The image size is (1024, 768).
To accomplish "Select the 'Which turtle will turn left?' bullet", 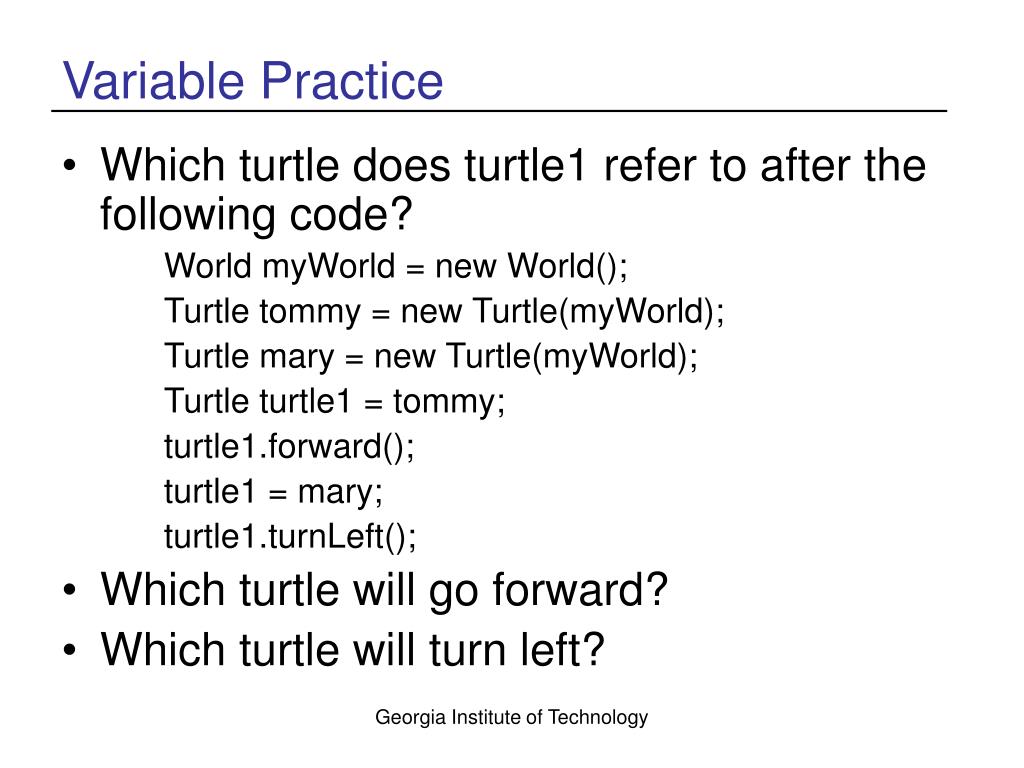I will click(353, 650).
